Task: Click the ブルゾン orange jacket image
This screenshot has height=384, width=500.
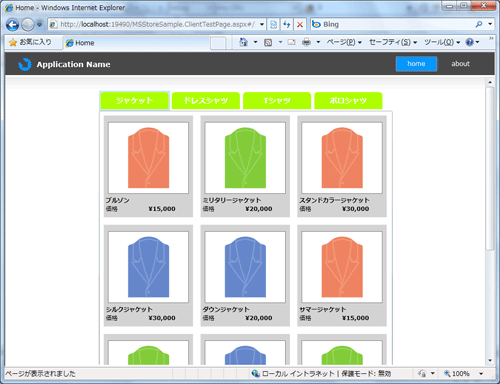Action: tap(148, 158)
